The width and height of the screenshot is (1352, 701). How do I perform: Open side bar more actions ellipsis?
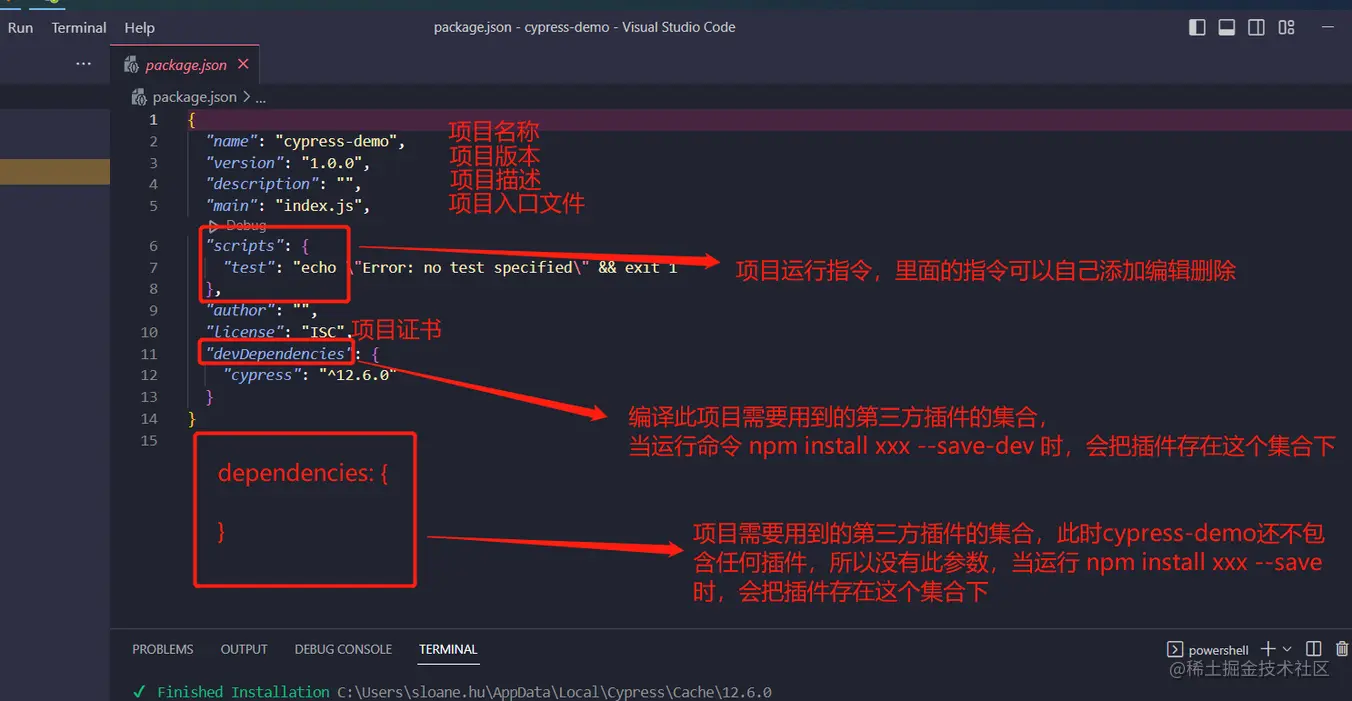tap(84, 64)
